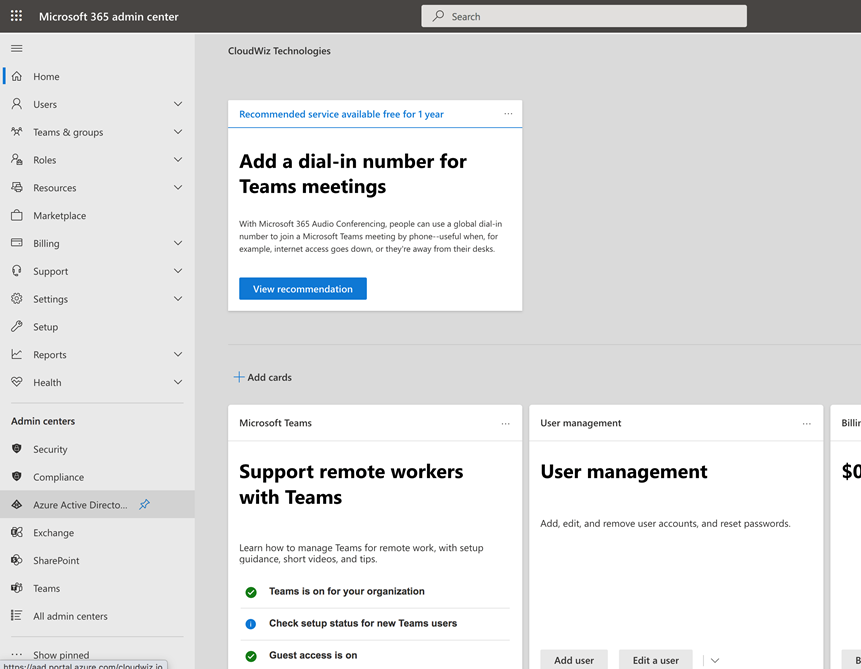Screen dimensions: 861x669
Task: Click the Add user button
Action: [x=574, y=660]
